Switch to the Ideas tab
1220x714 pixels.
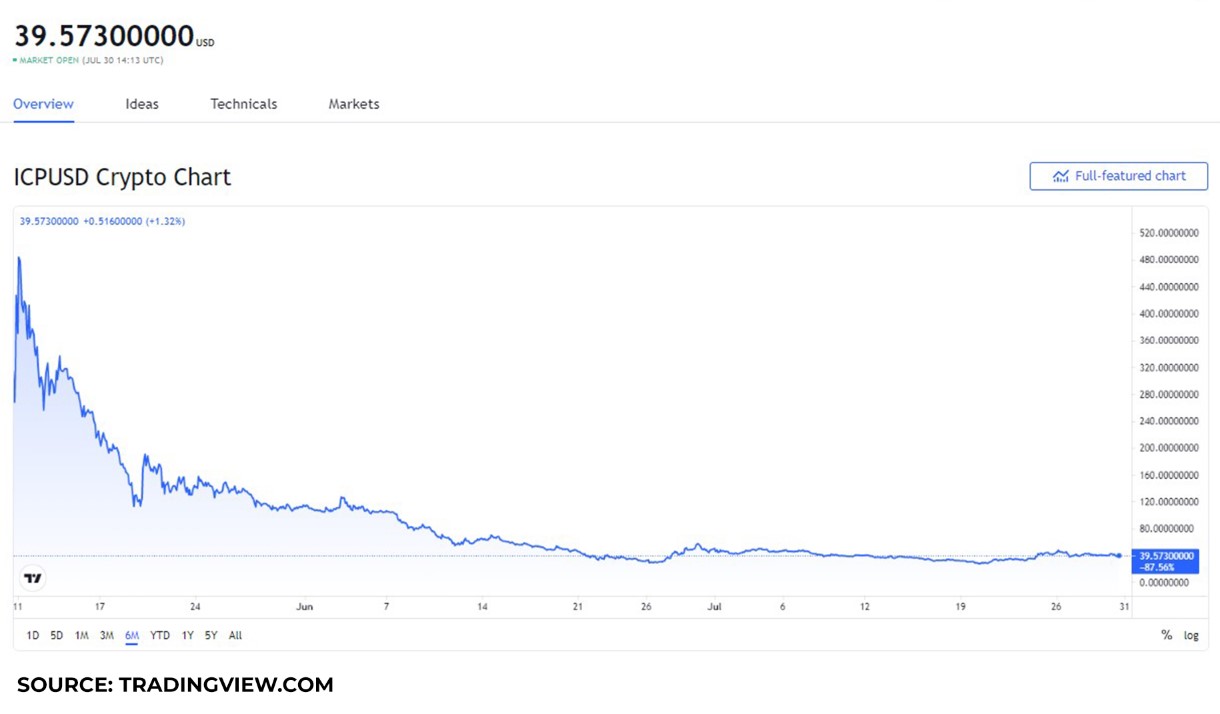coord(142,104)
